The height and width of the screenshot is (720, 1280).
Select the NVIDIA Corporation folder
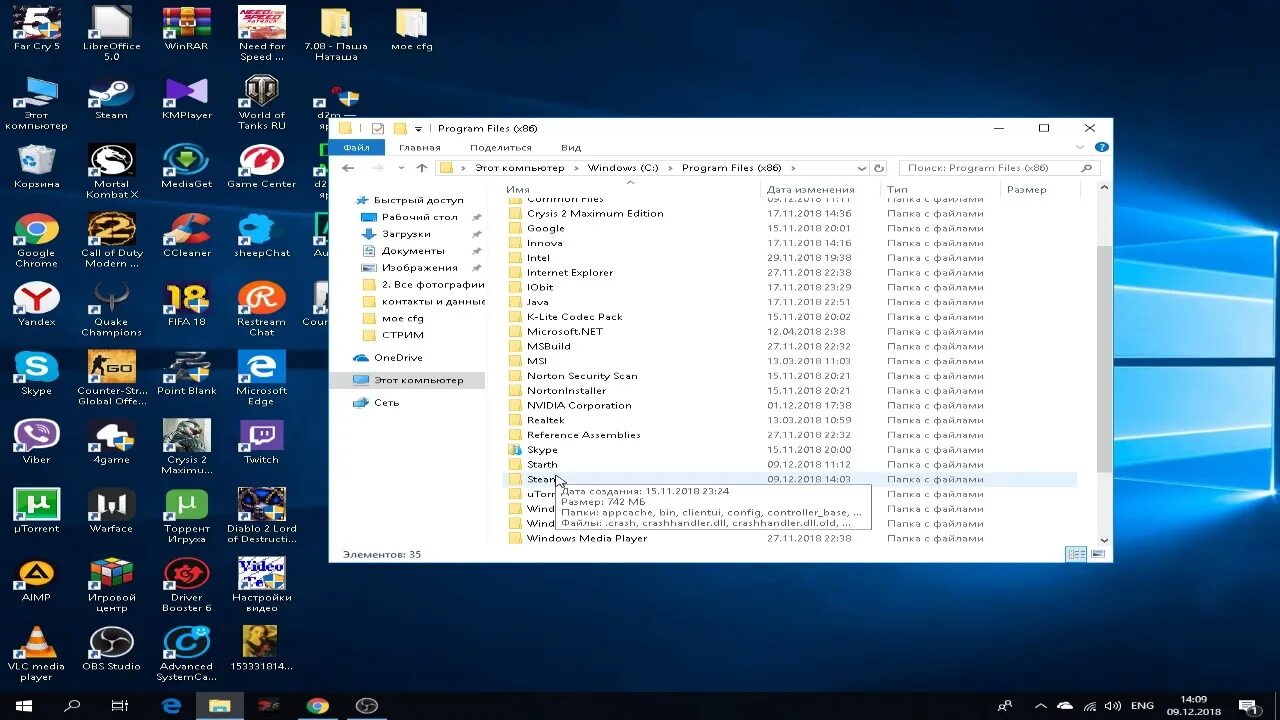(x=579, y=406)
